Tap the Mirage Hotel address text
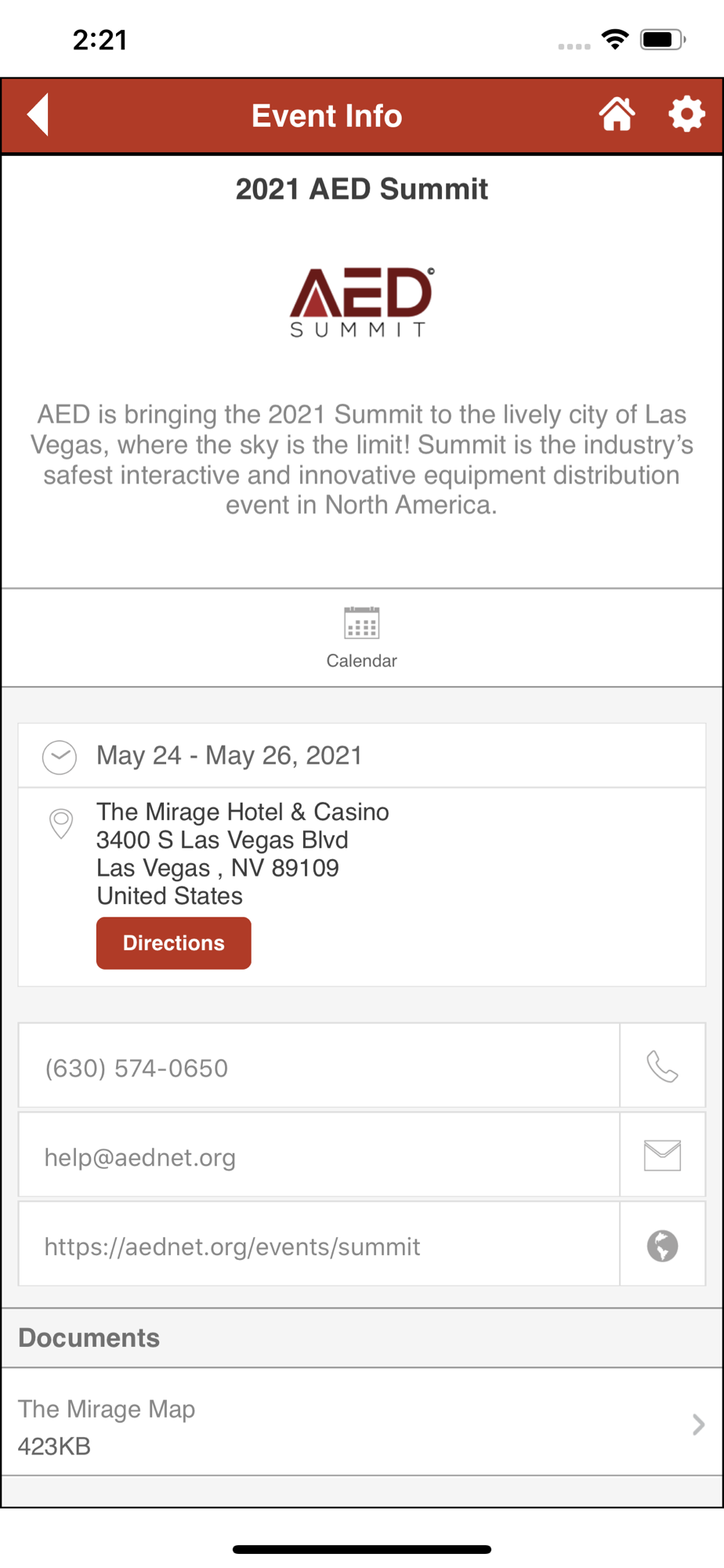 point(243,854)
